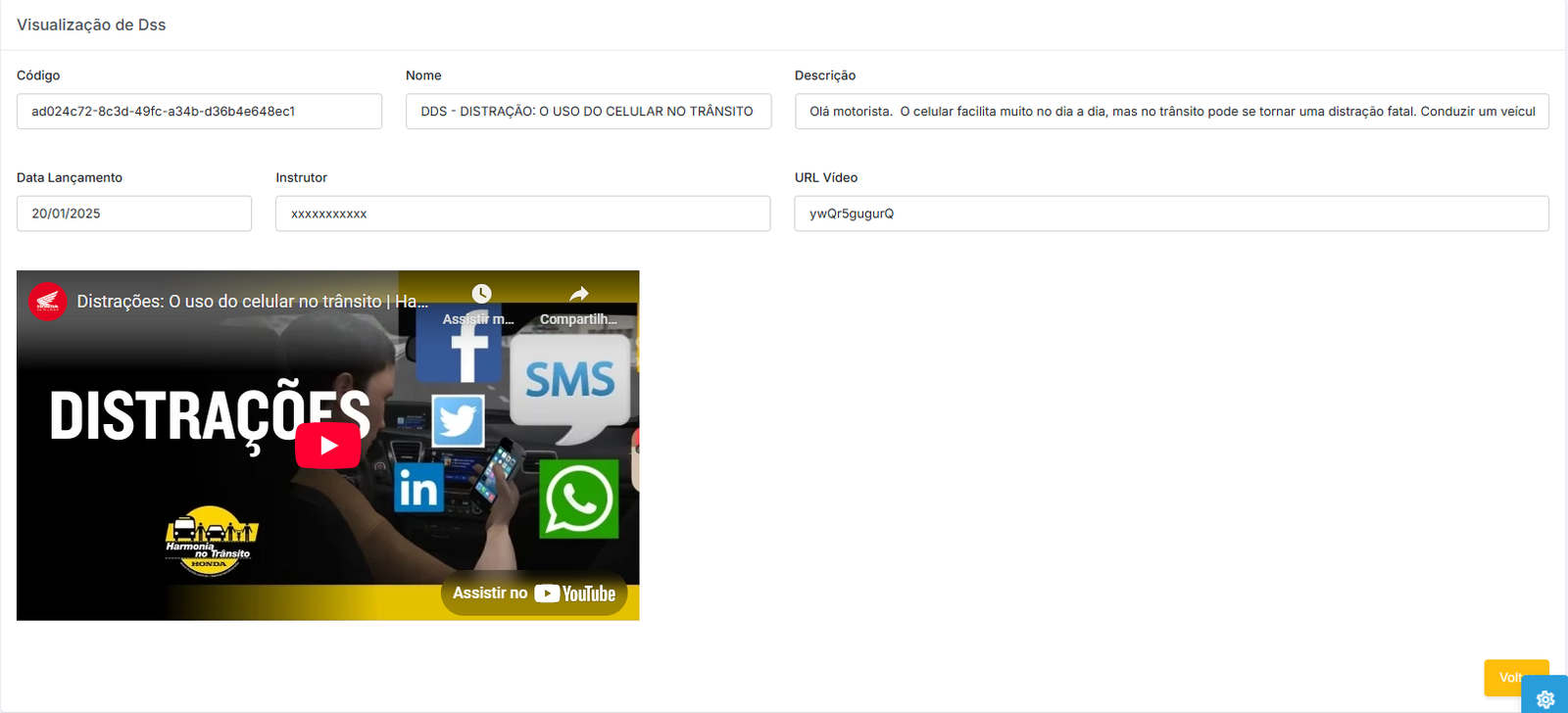Open the Honda channel logo on the video

coord(47,302)
